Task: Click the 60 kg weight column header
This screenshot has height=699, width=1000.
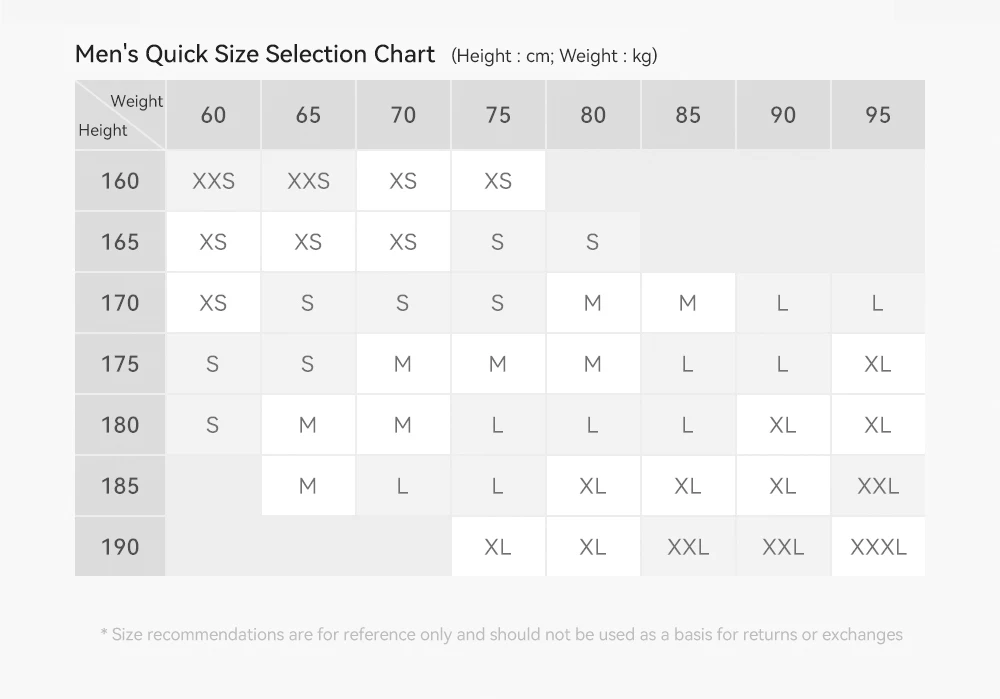Action: click(213, 115)
